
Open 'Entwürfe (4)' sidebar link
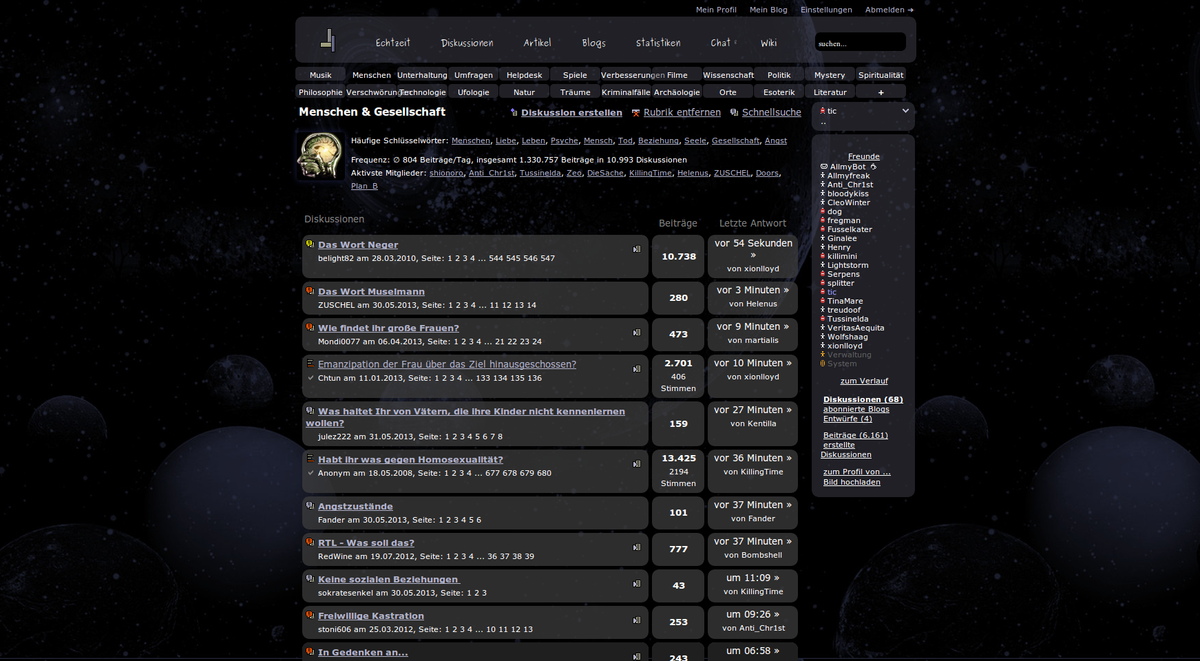coord(848,419)
